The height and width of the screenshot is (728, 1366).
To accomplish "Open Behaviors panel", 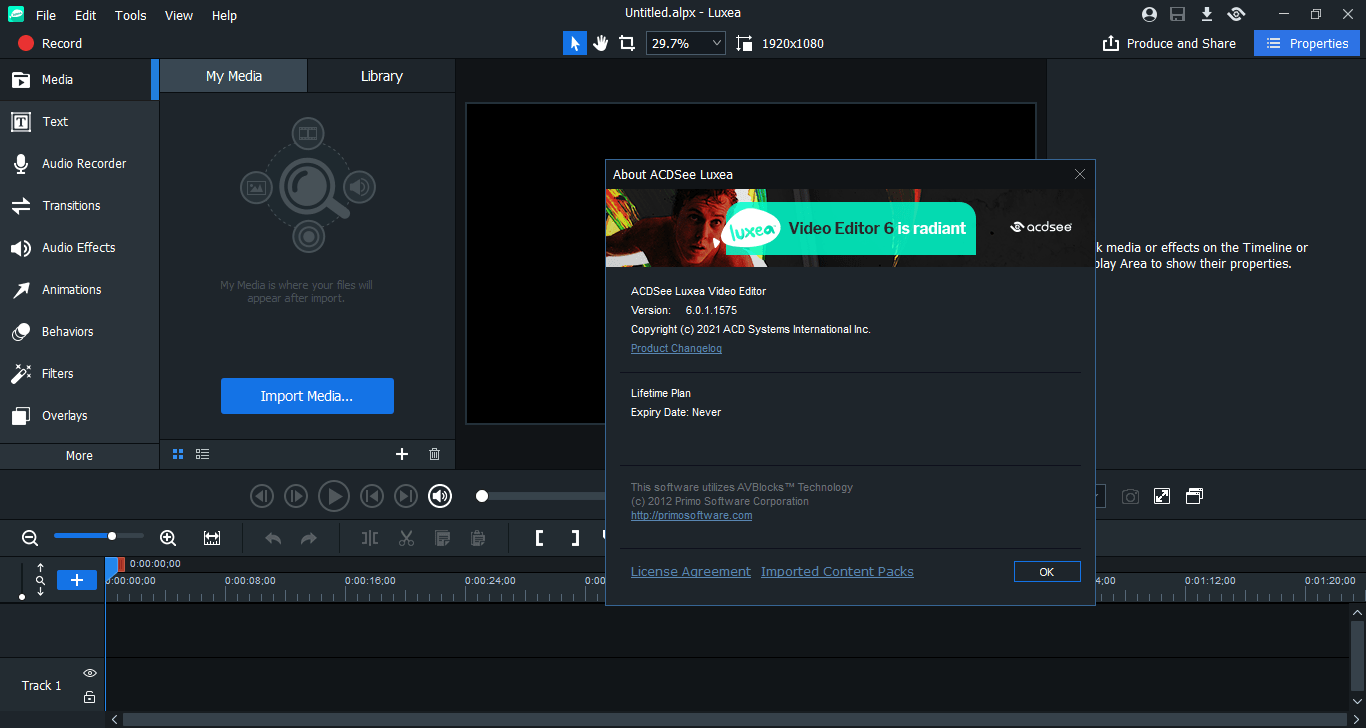I will click(79, 332).
